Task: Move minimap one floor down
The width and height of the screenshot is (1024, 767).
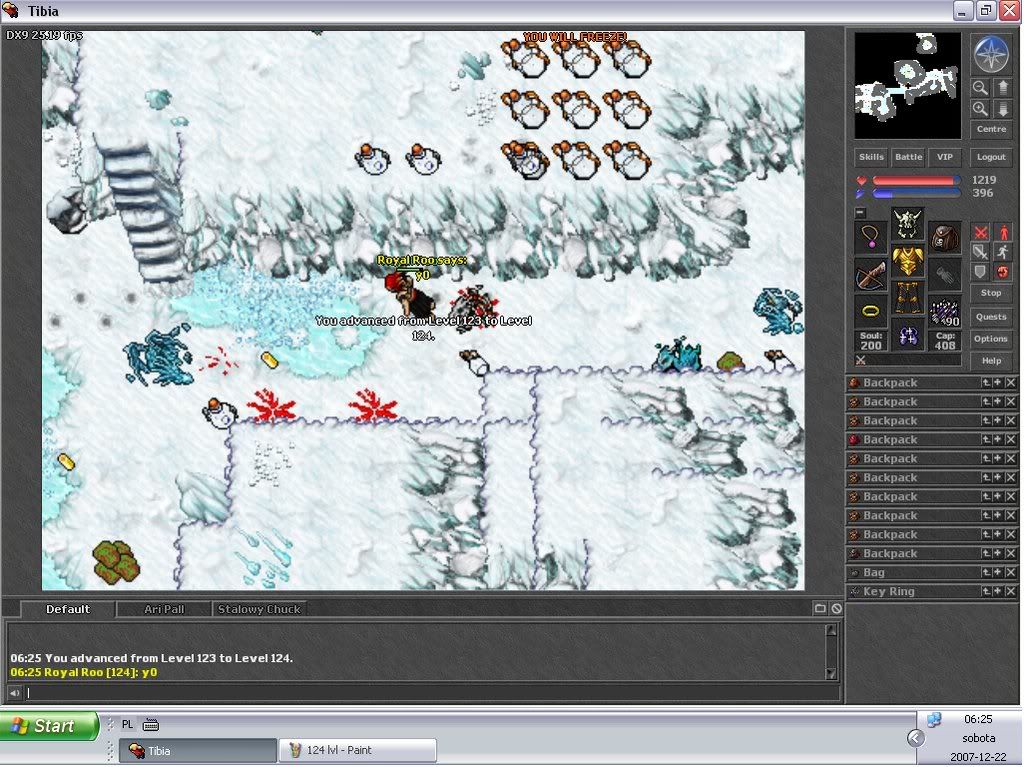Action: click(1002, 108)
